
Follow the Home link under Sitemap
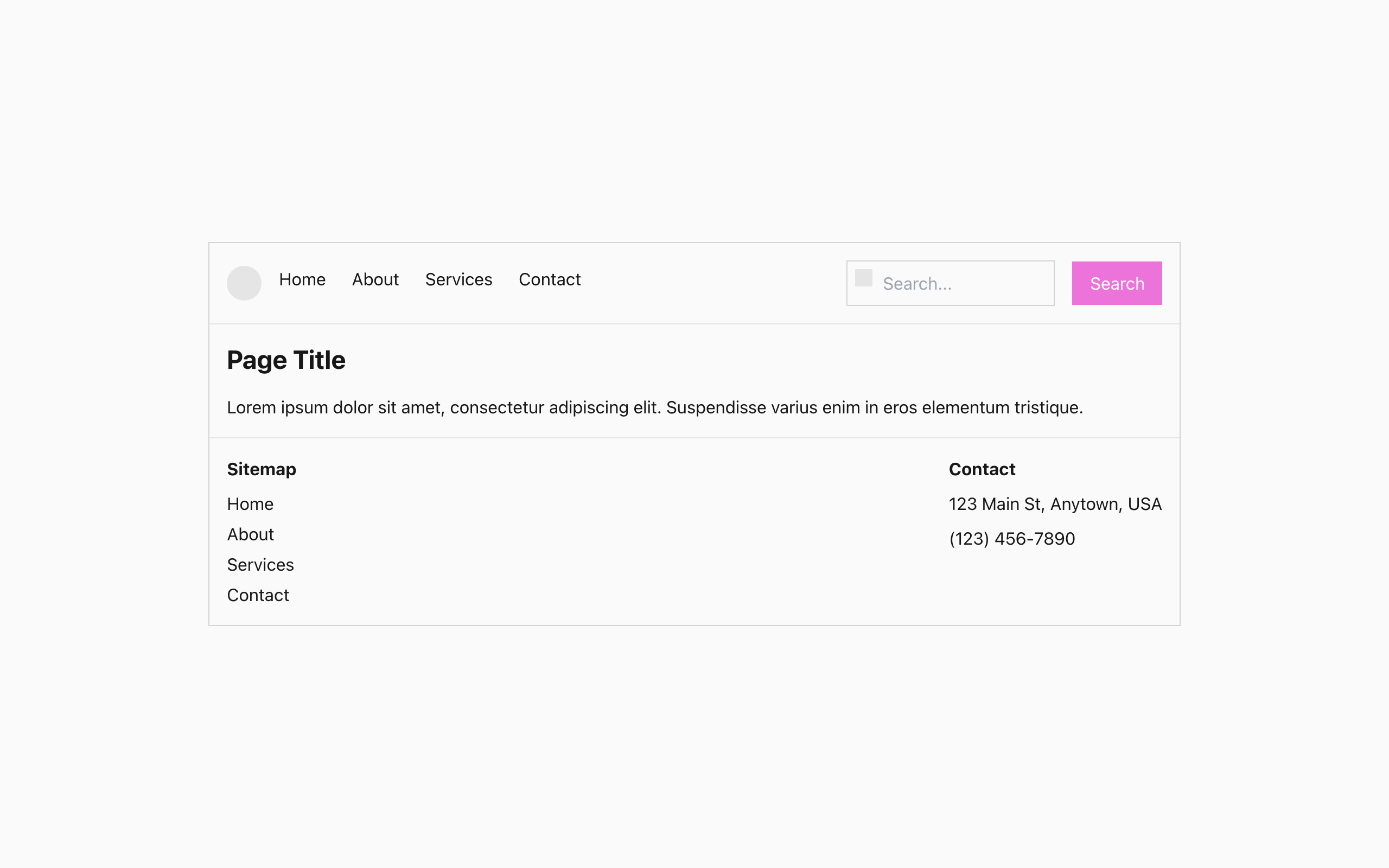250,504
